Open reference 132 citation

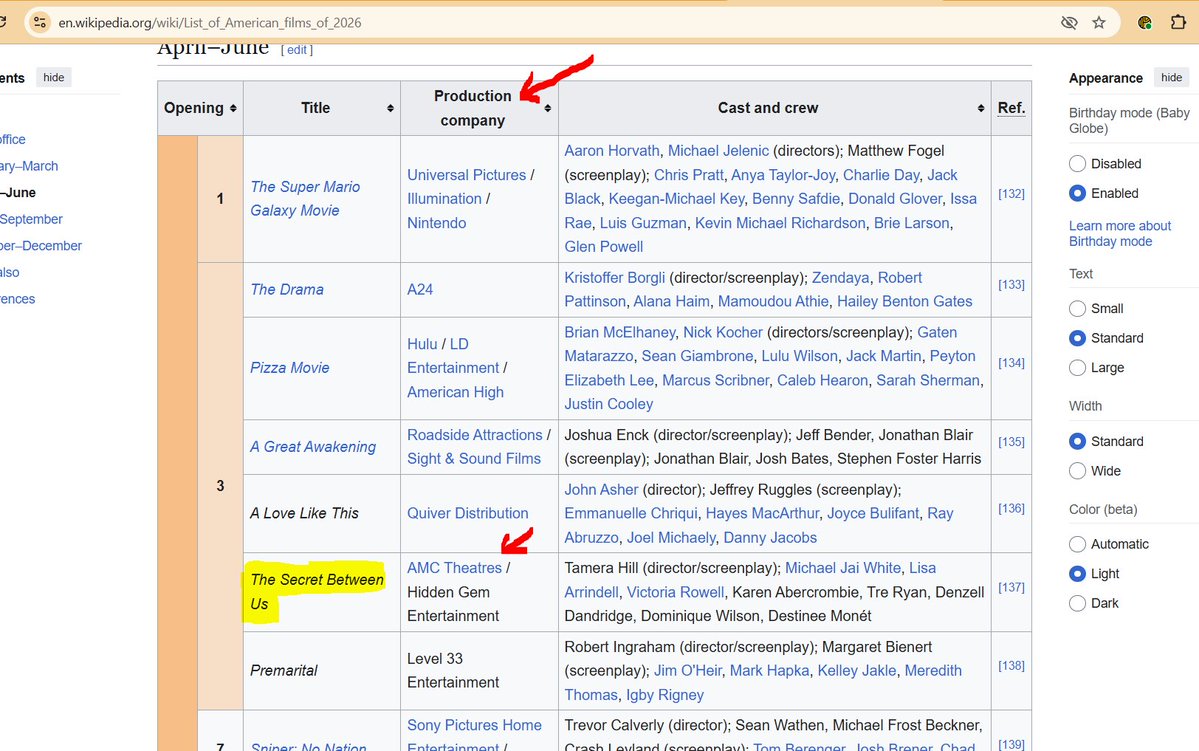tap(1011, 194)
